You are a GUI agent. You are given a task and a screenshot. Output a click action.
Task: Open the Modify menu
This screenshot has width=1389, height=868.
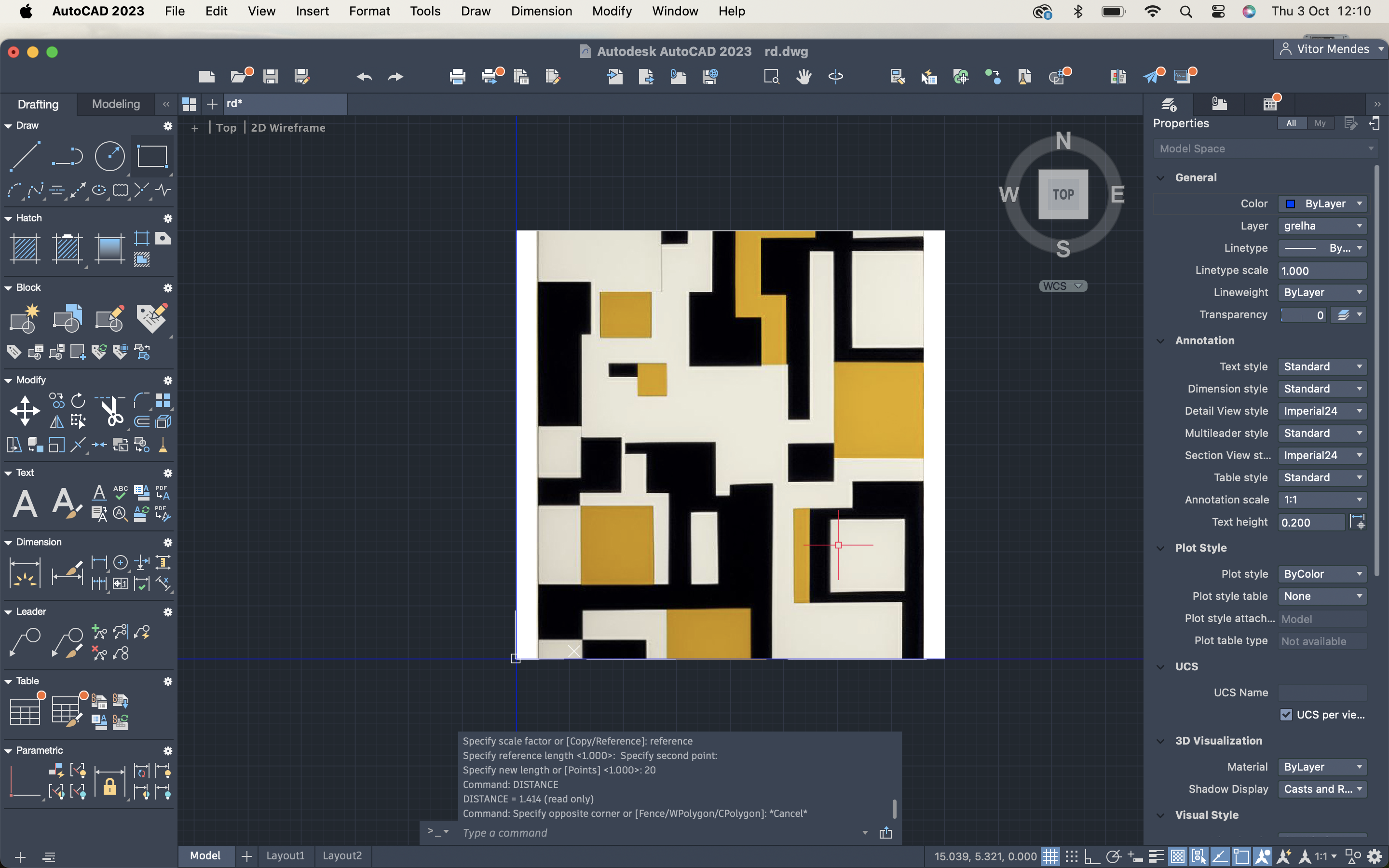click(612, 12)
